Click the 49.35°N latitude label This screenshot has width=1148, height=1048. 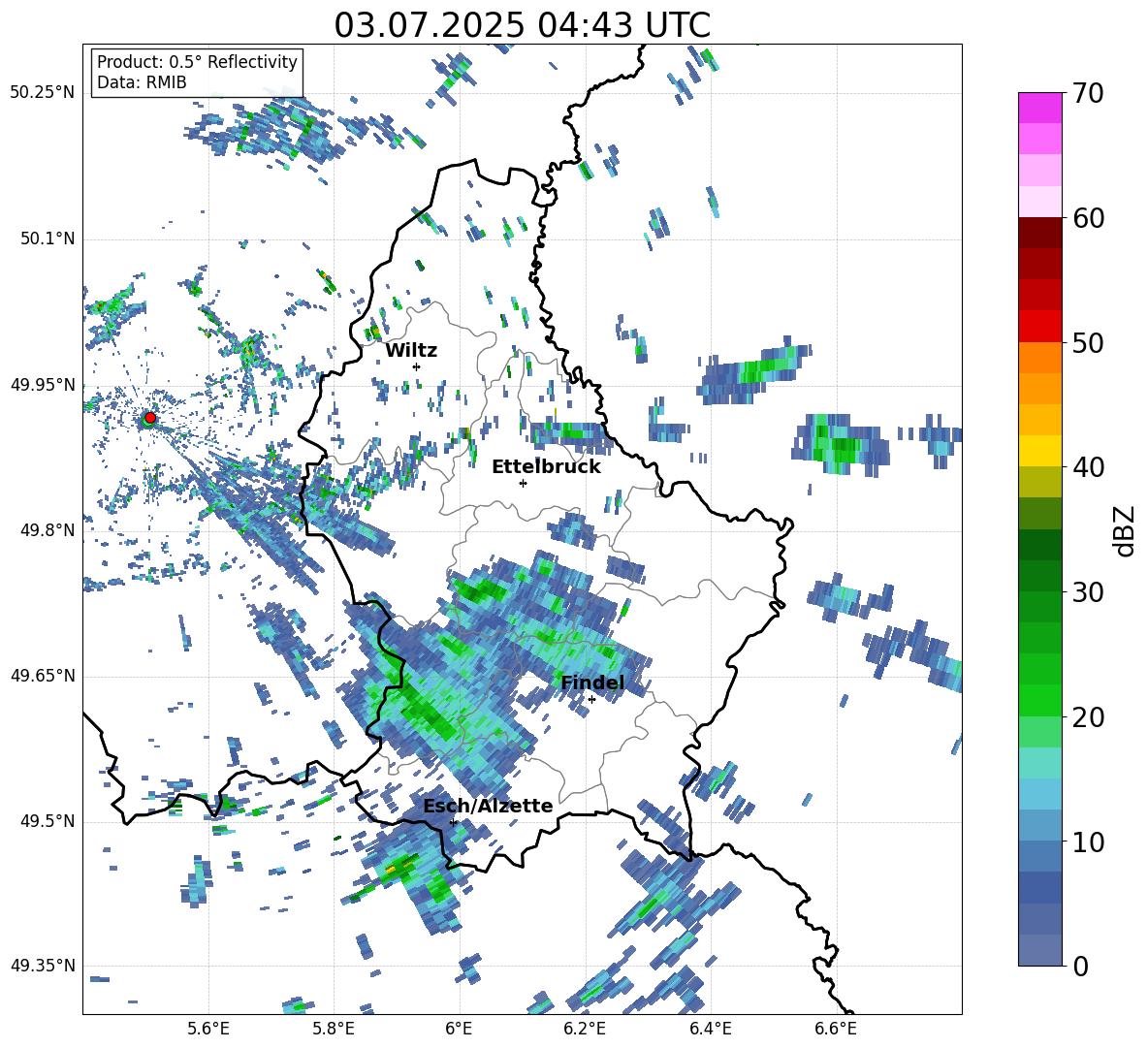click(x=43, y=966)
